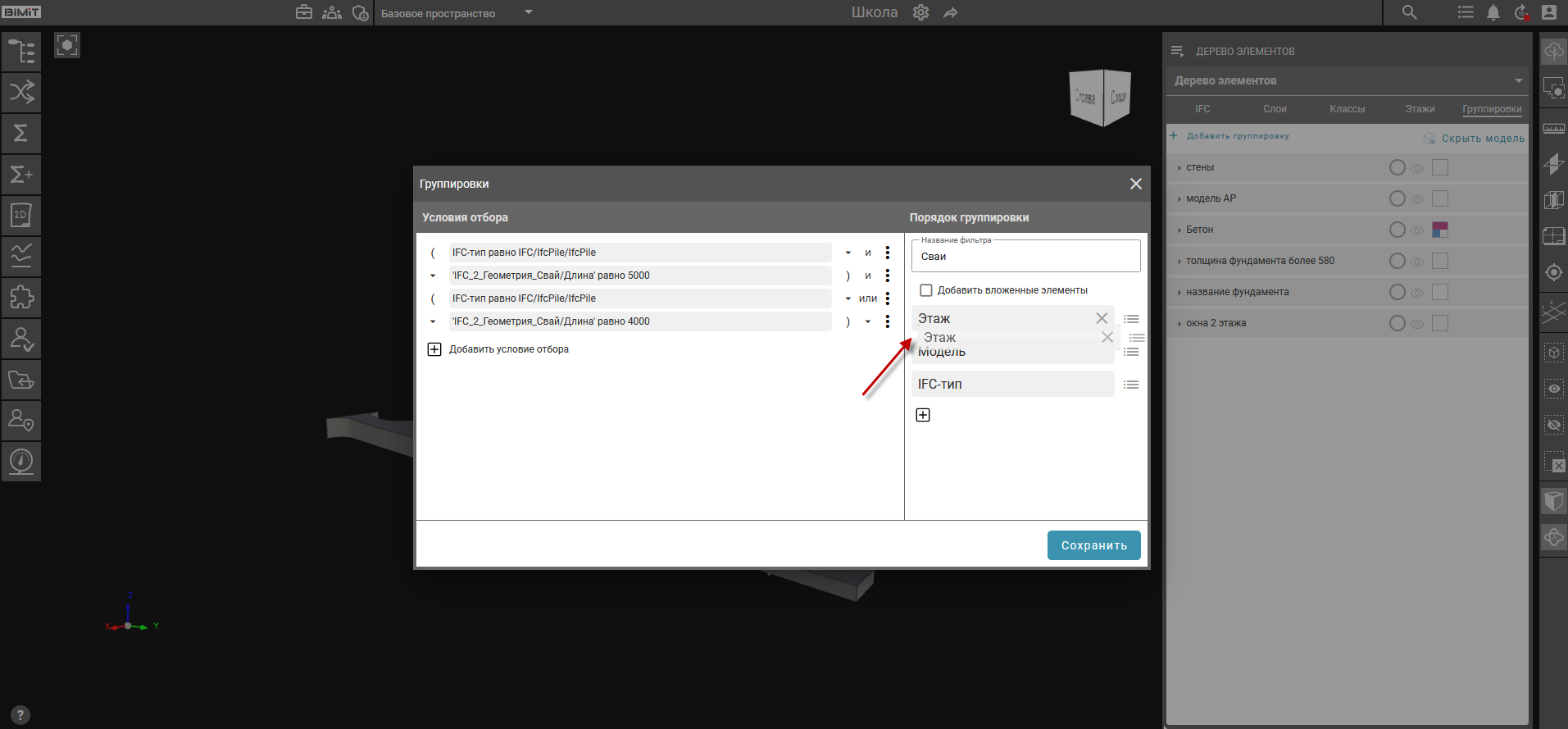The width and height of the screenshot is (1568, 729).
Task: Enable 'Добавить вложенные элементы' checkbox
Action: [x=926, y=290]
